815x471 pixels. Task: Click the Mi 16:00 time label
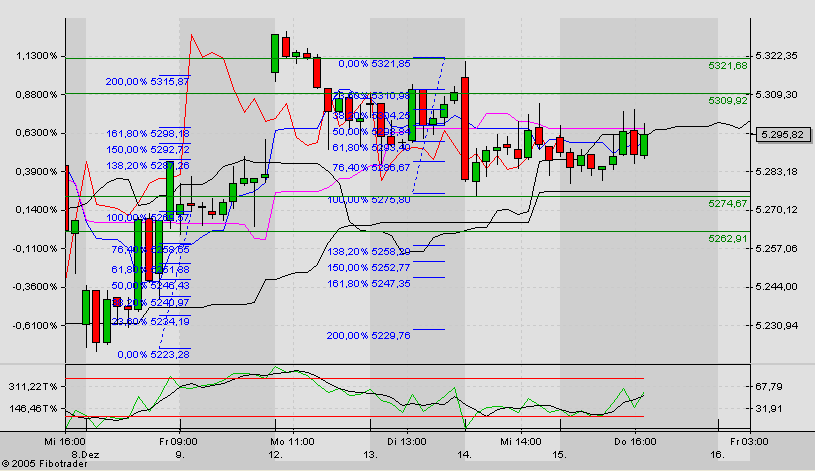(65, 442)
